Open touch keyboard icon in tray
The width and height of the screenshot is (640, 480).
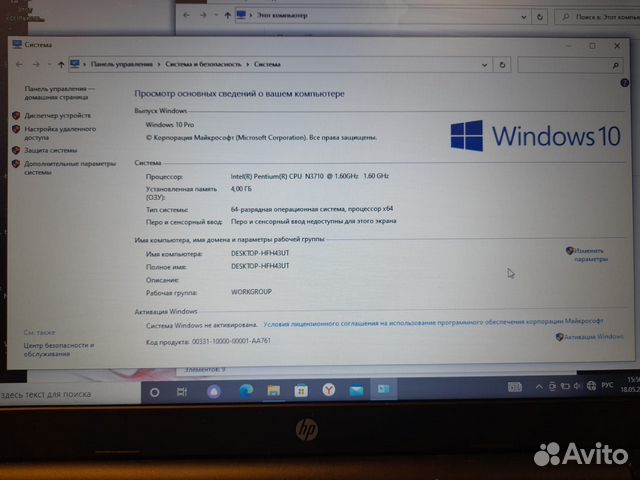coord(515,387)
